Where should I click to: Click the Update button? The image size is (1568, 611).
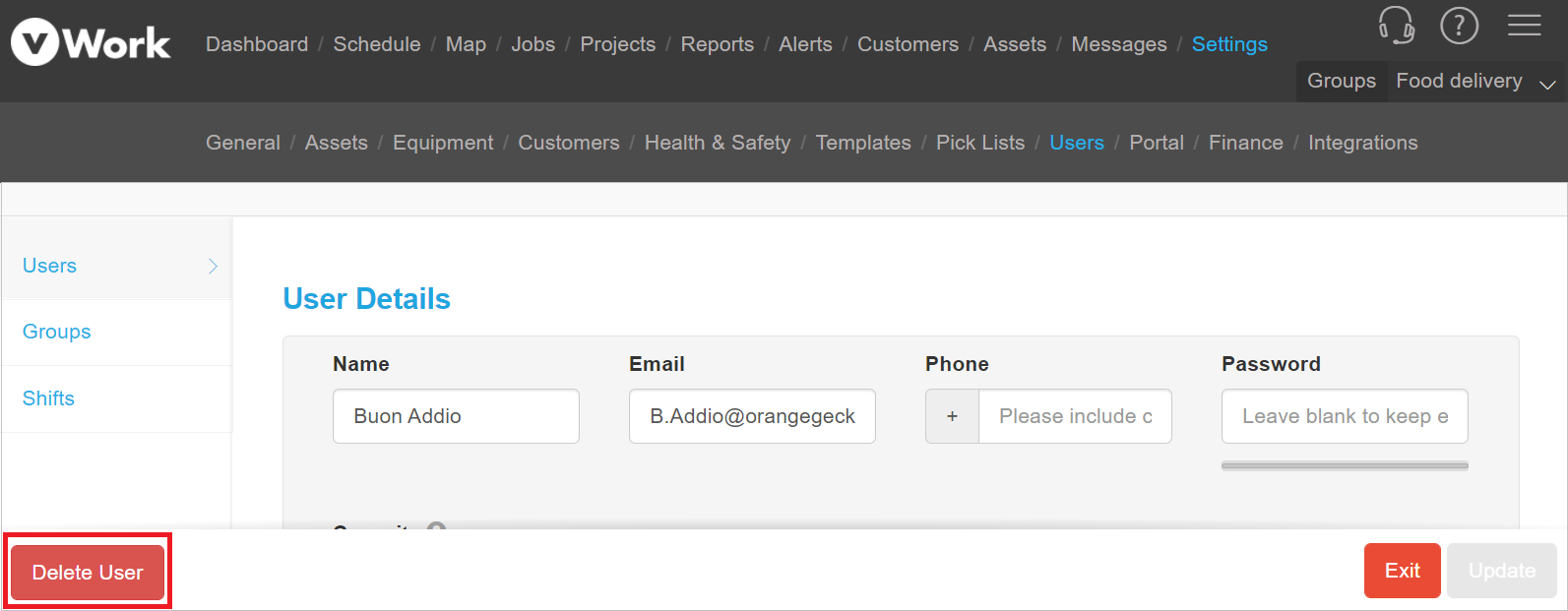pos(1500,571)
